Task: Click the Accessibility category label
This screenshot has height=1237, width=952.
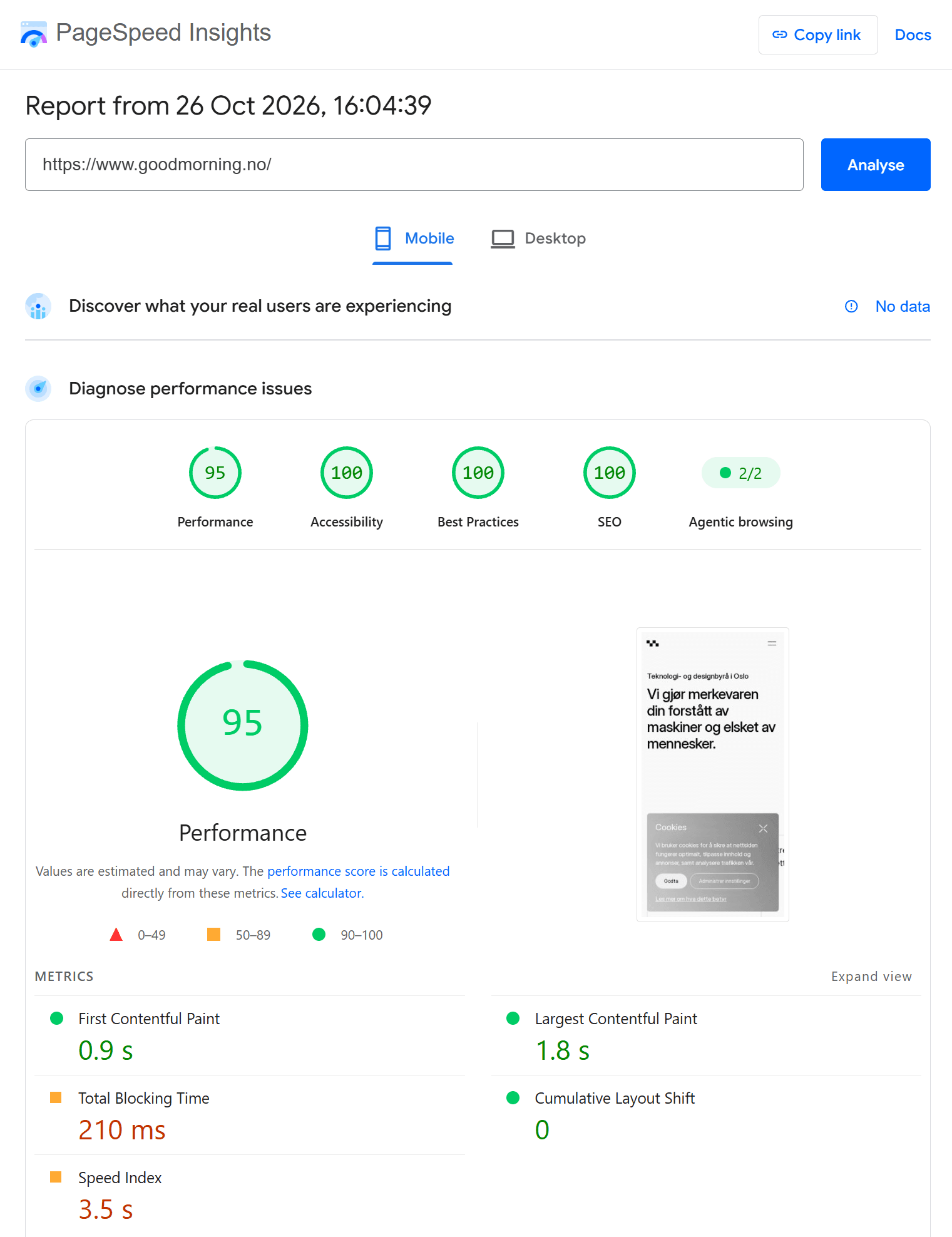Action: 347,522
